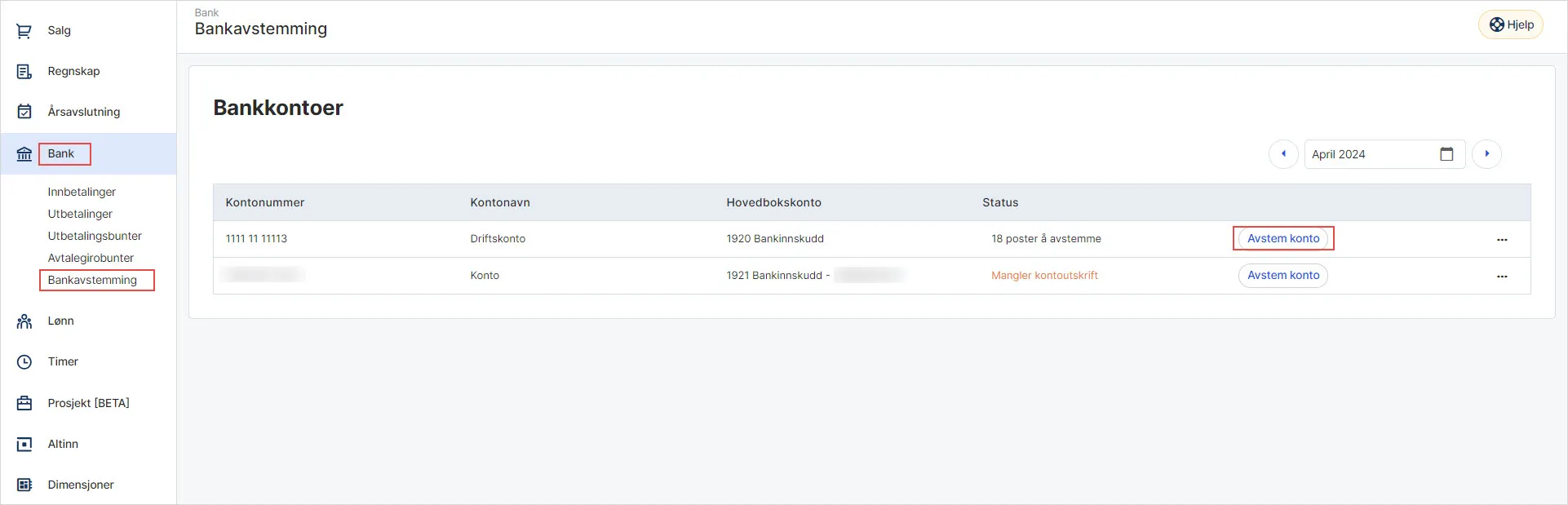Image resolution: width=1568 pixels, height=505 pixels.
Task: Click the Bank breadcrumb above the title
Action: tap(206, 12)
